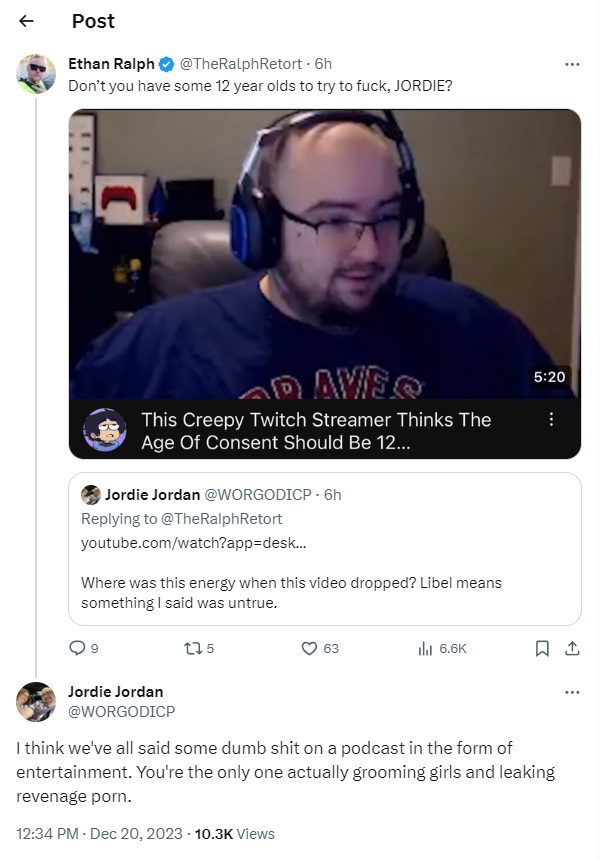
Task: Open the YouTube channel avatar on the video card
Action: point(105,430)
